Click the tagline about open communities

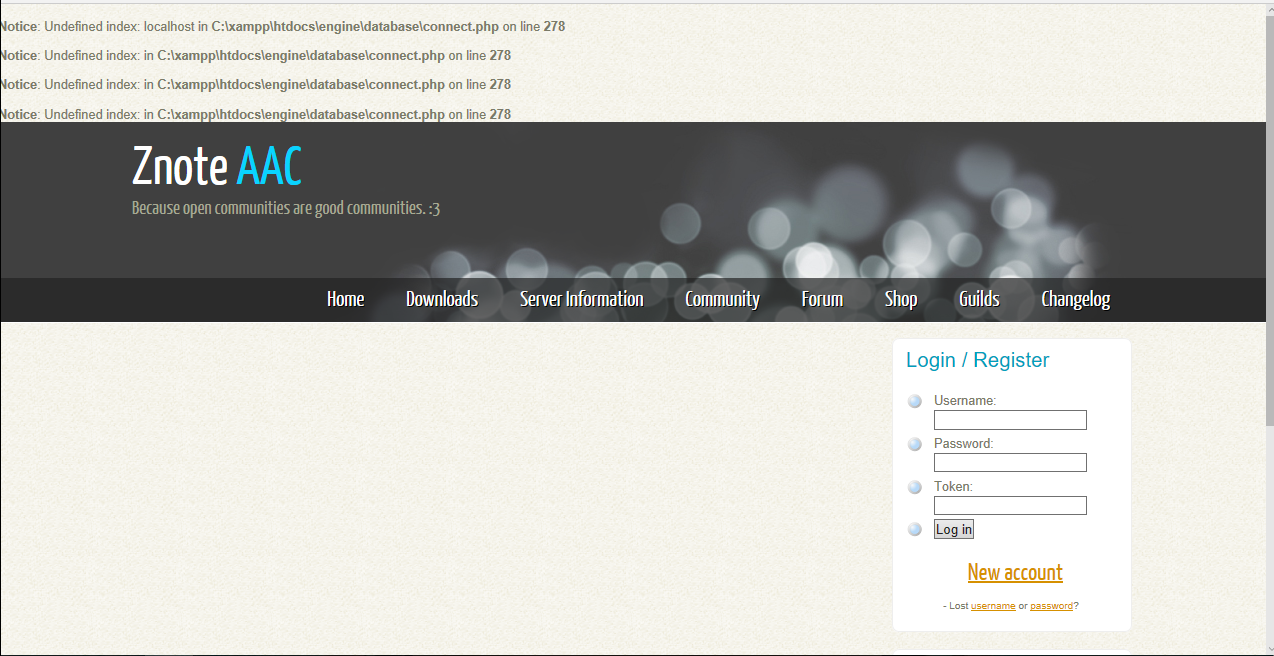click(286, 208)
